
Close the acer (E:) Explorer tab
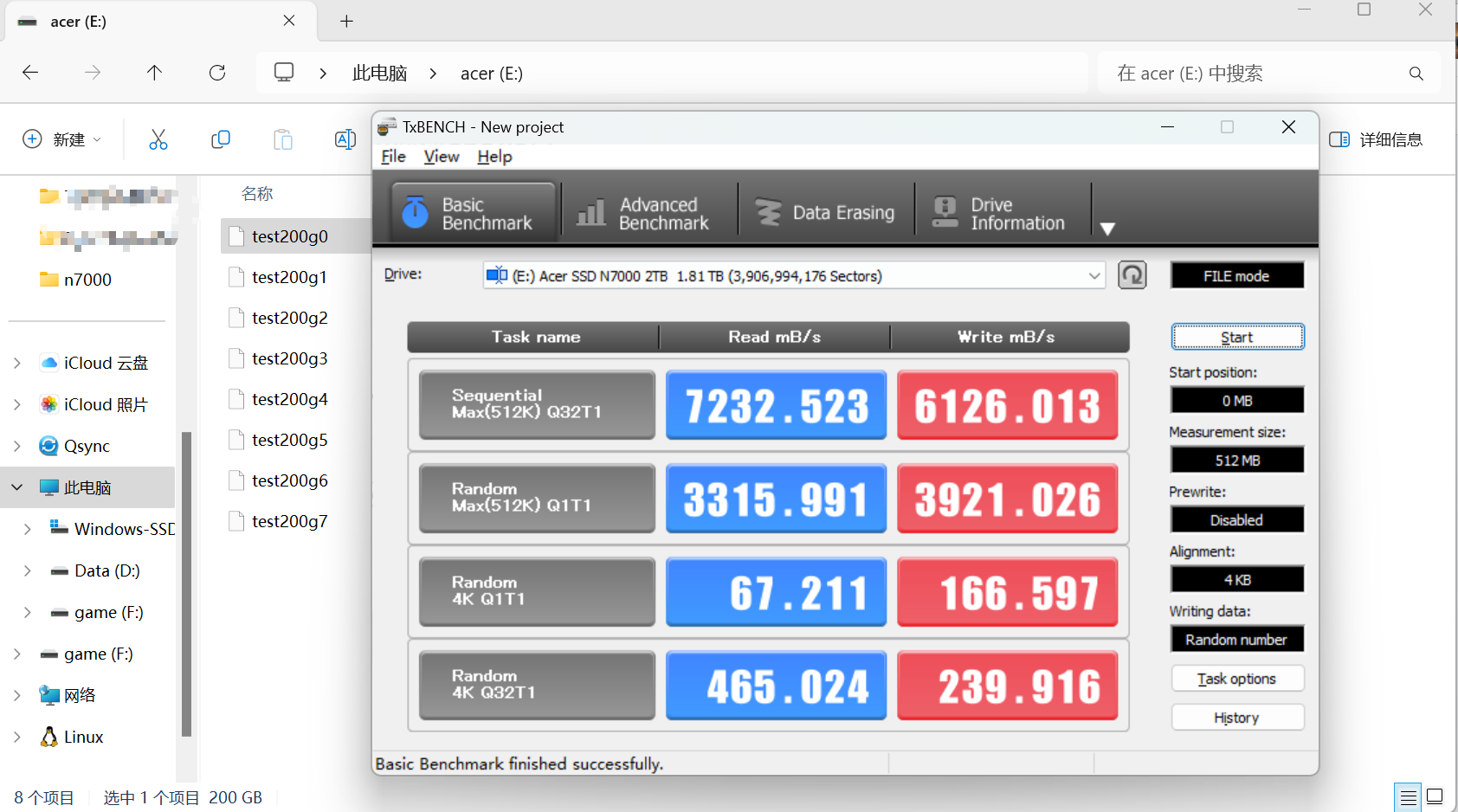(289, 21)
